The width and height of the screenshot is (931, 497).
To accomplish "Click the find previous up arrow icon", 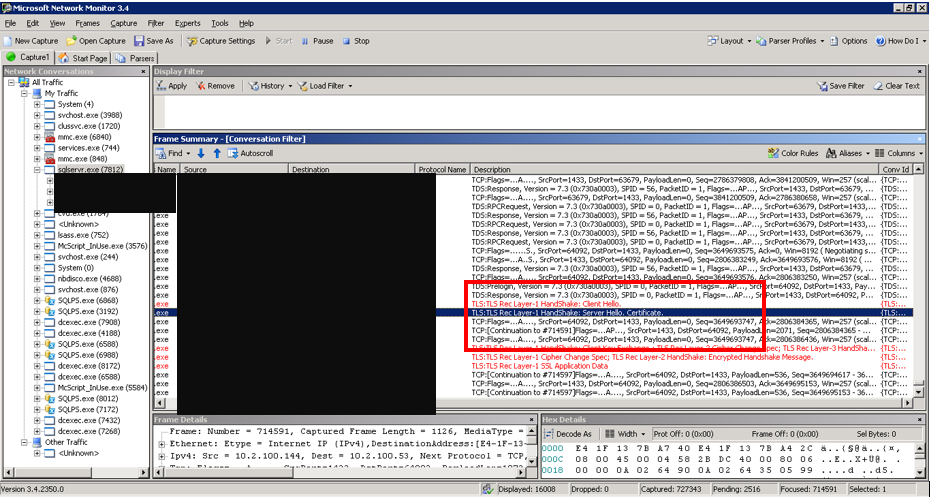I will (217, 153).
